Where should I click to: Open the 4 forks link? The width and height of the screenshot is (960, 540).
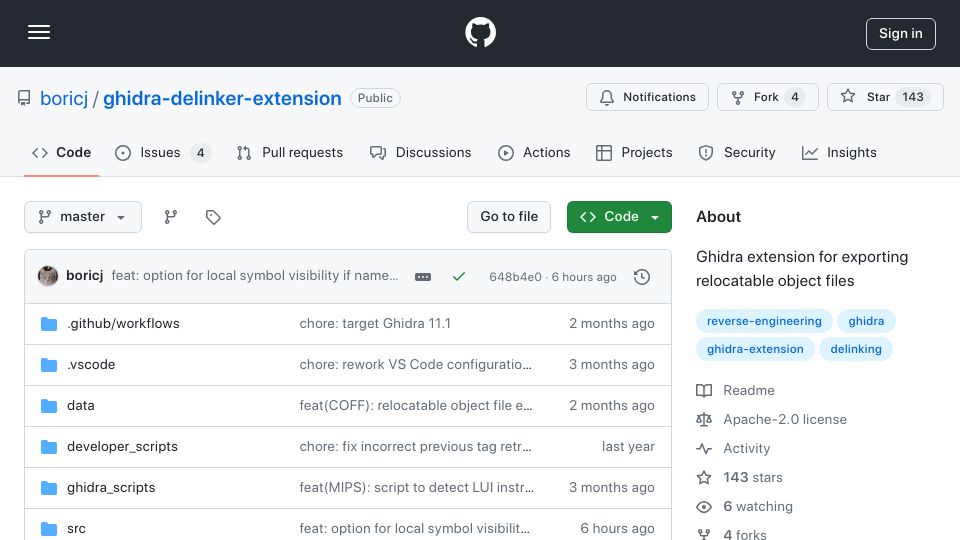tap(731, 534)
